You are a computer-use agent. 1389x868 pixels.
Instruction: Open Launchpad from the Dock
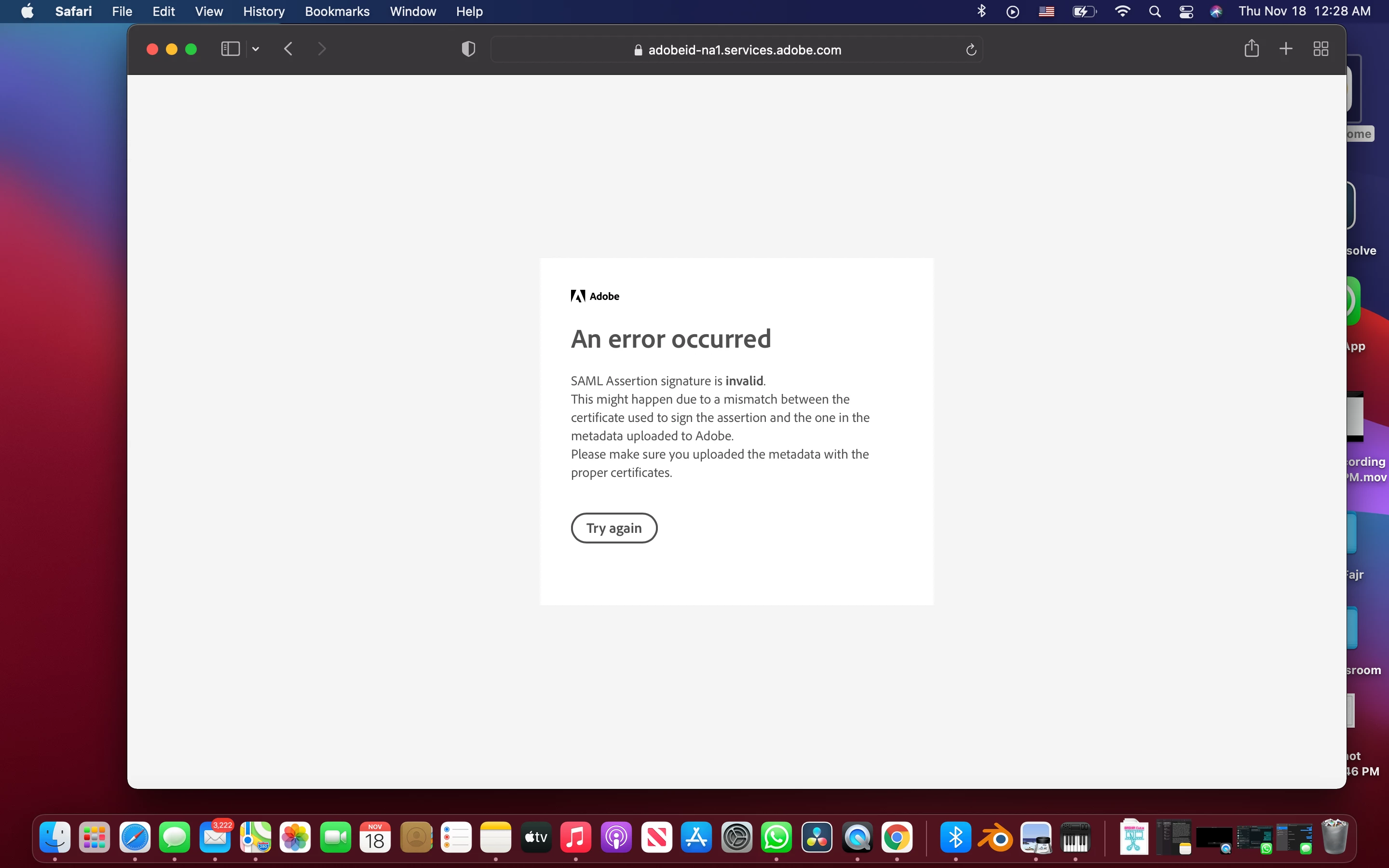click(x=95, y=838)
